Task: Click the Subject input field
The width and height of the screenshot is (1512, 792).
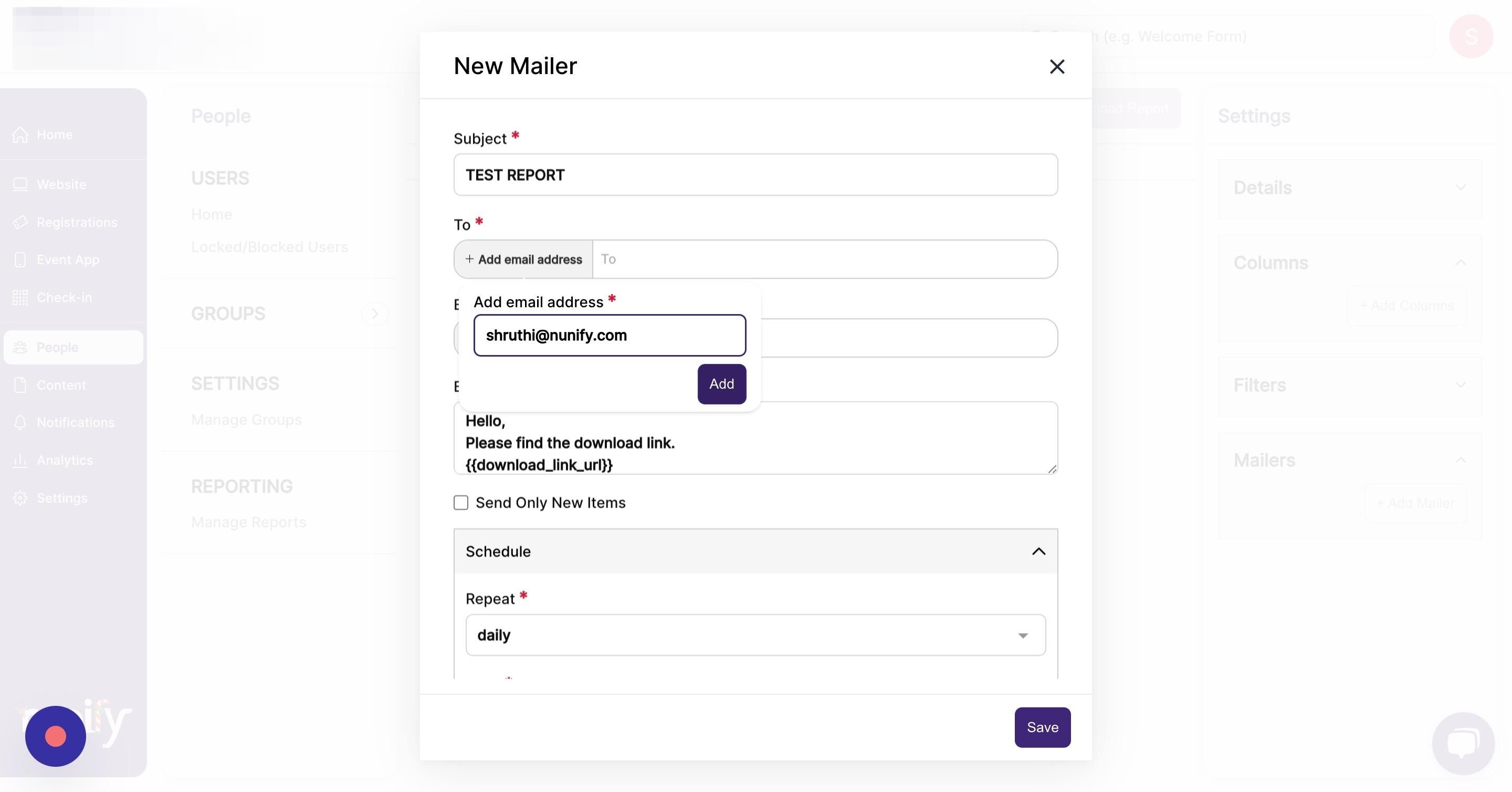Action: [x=755, y=175]
